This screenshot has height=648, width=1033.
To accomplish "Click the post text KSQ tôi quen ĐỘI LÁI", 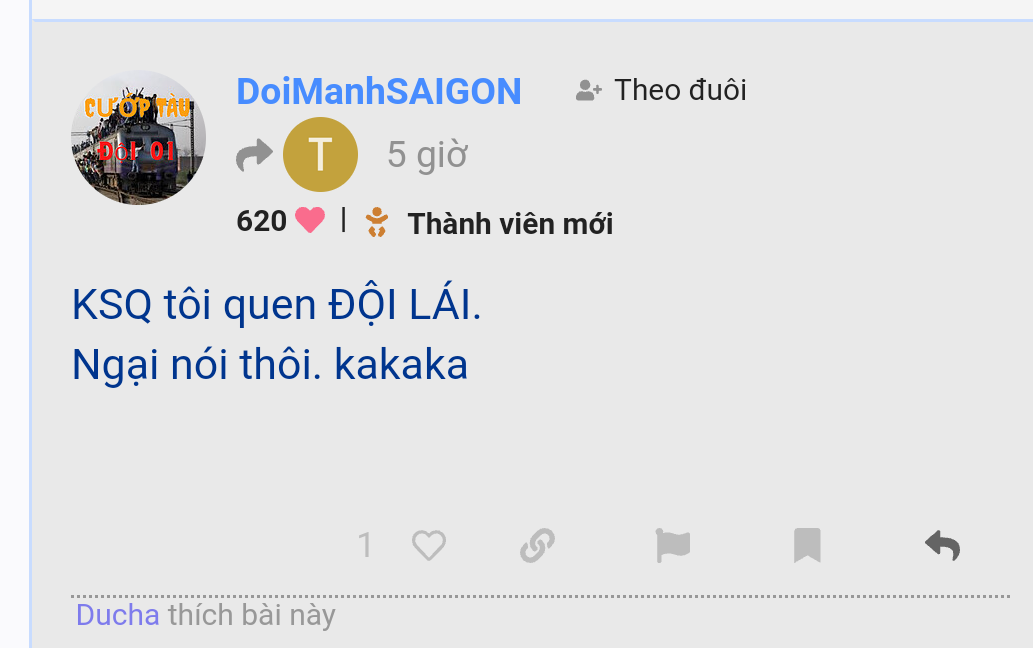I will pyautogui.click(x=277, y=305).
